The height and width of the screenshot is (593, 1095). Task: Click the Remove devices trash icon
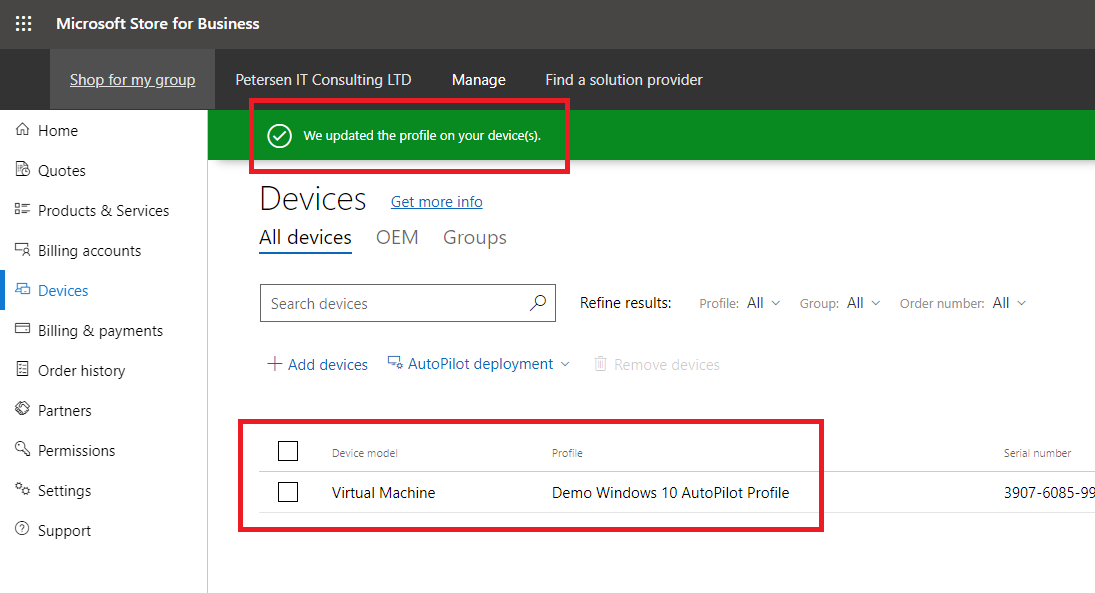point(600,364)
